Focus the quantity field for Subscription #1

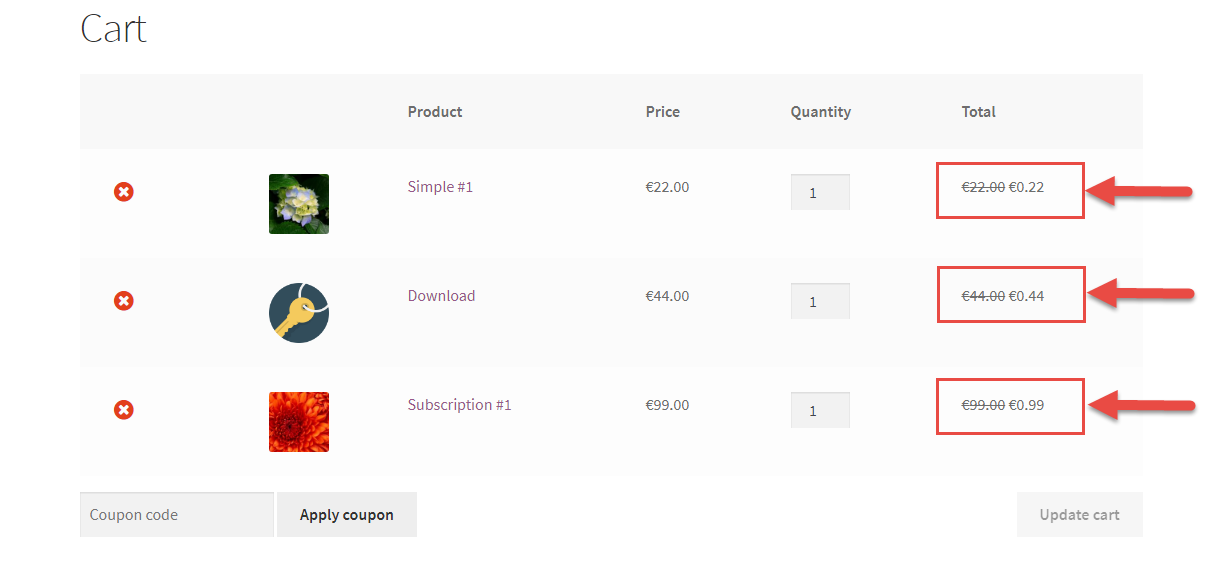(820, 410)
